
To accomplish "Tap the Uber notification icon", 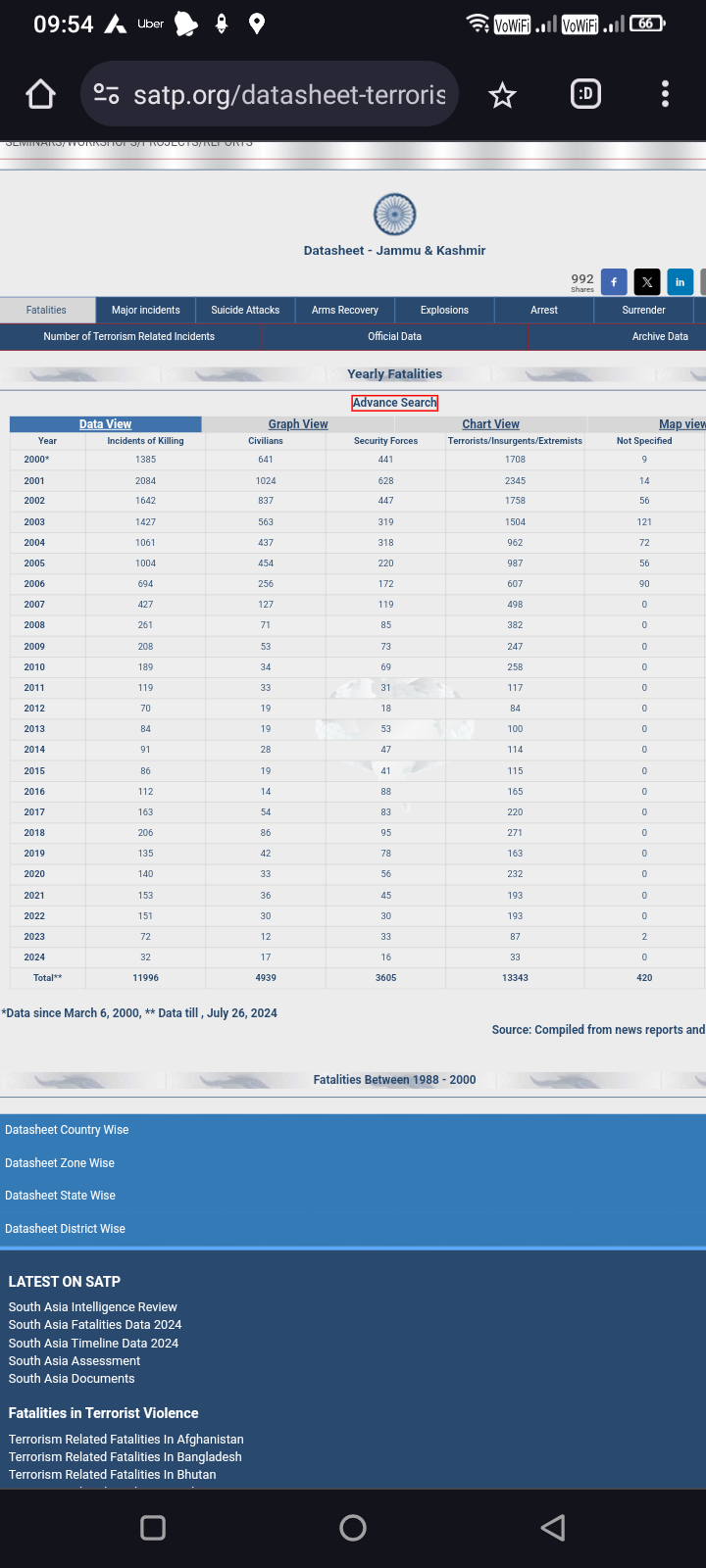I will 151,24.
